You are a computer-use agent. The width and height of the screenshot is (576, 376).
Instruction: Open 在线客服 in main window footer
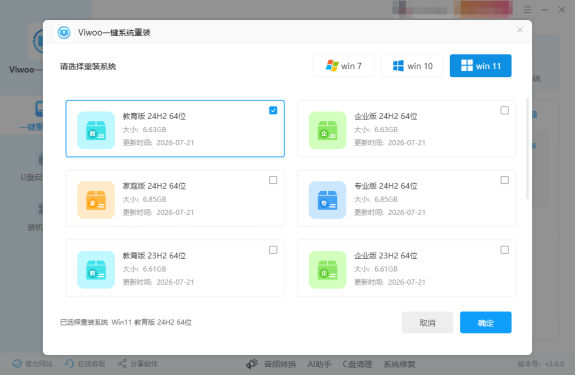(x=85, y=364)
